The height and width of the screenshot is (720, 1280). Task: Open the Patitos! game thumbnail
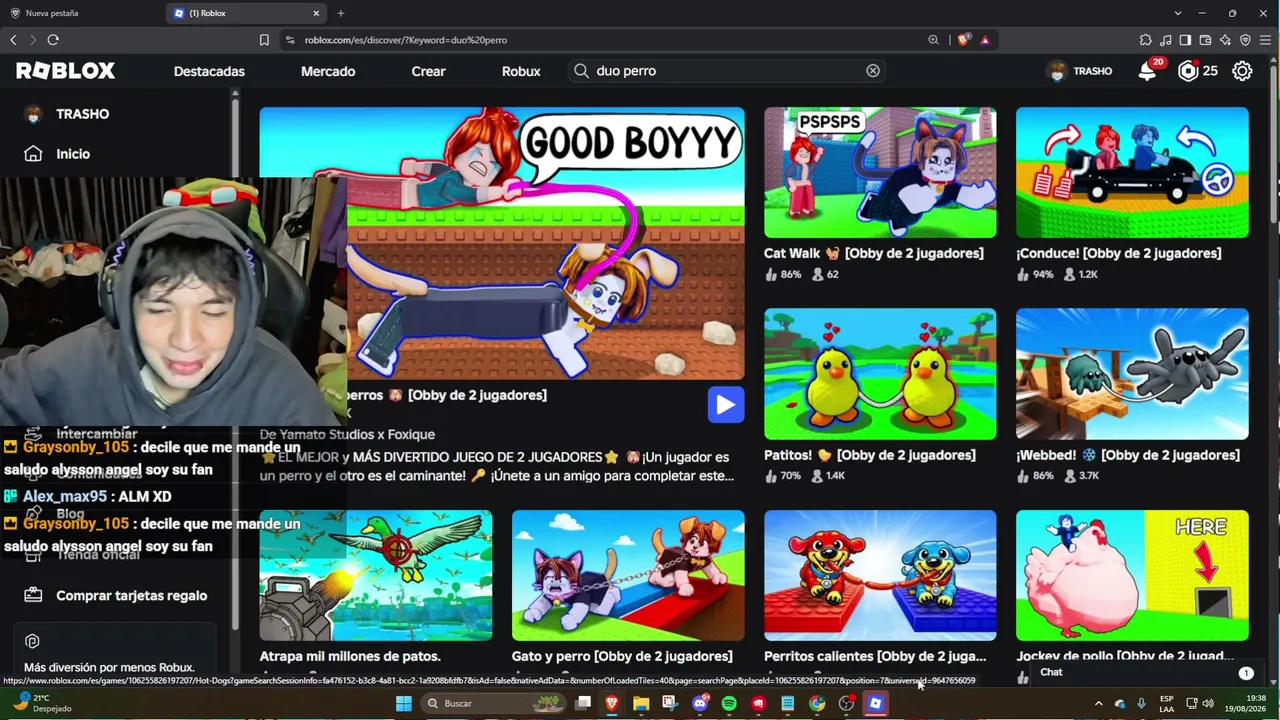pos(880,374)
